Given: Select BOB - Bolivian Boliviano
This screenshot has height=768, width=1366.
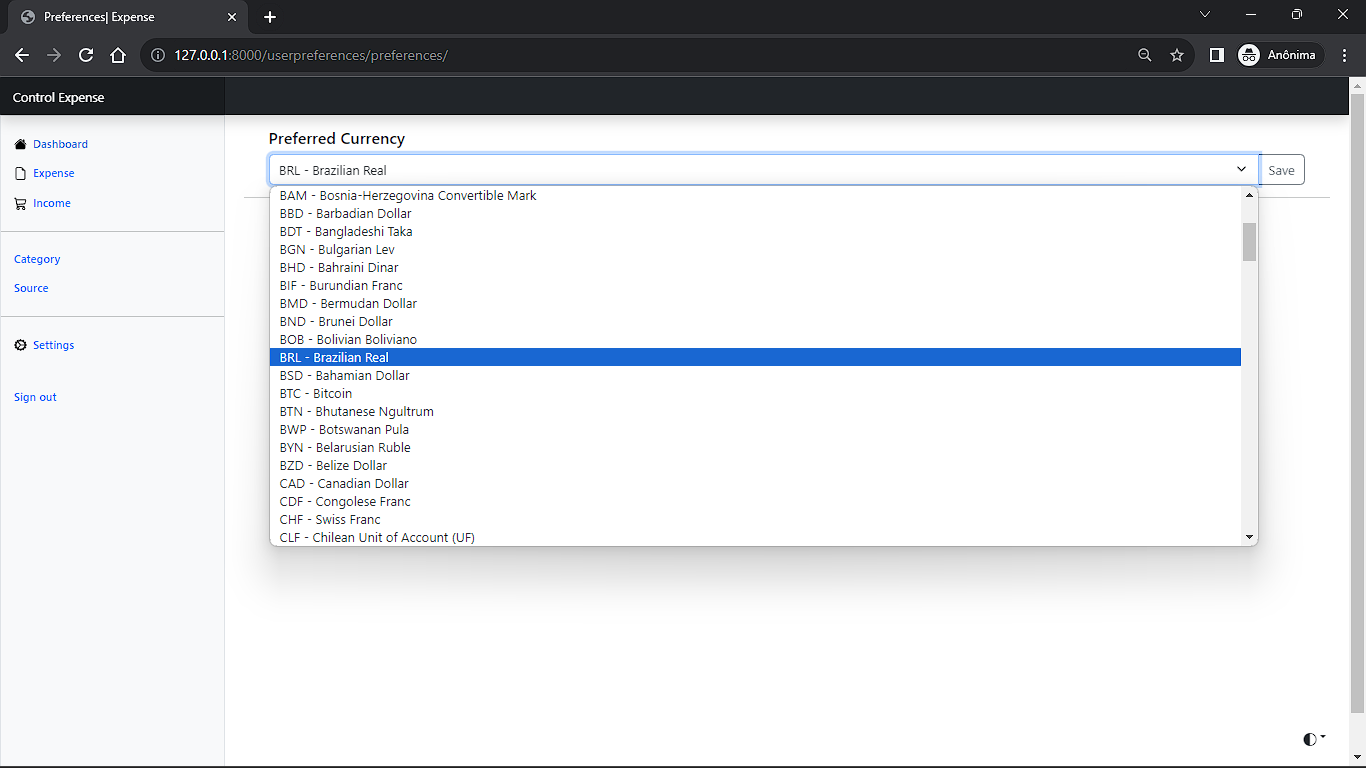Looking at the screenshot, I should point(755,339).
